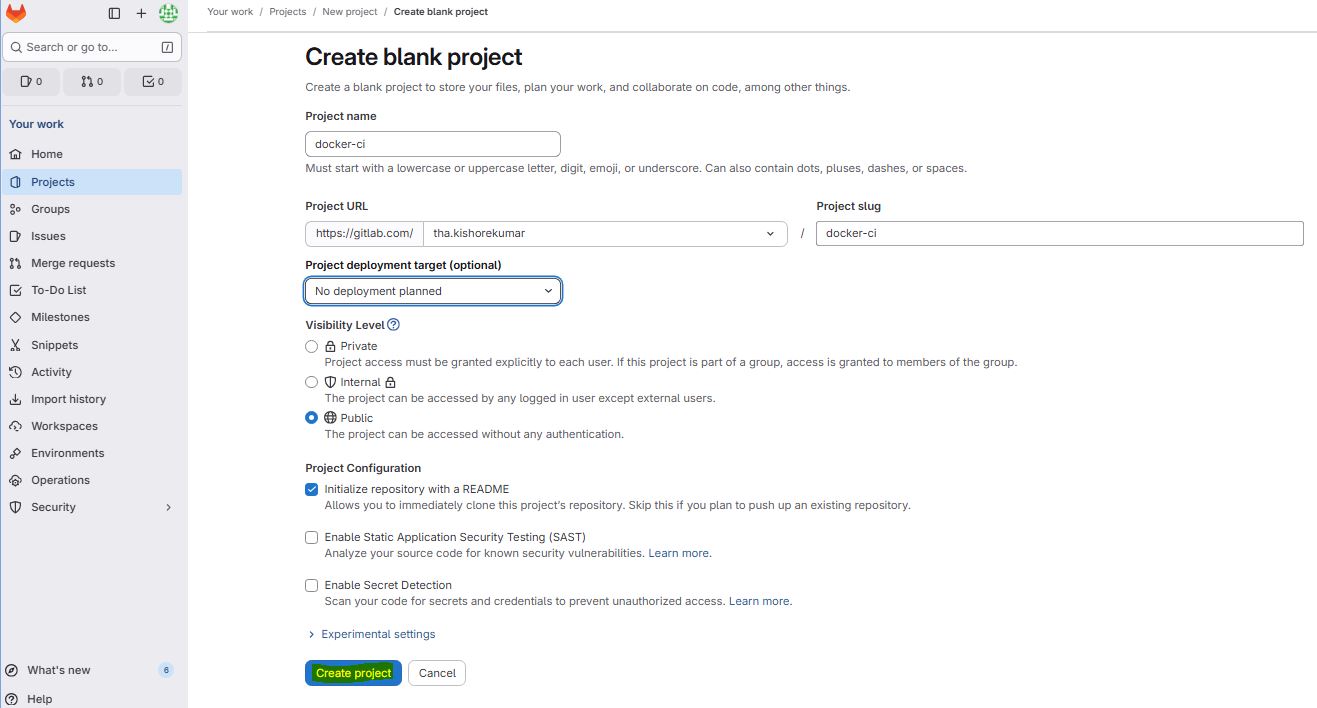Open Snippets in the sidebar
The width and height of the screenshot is (1317, 708).
coord(54,345)
